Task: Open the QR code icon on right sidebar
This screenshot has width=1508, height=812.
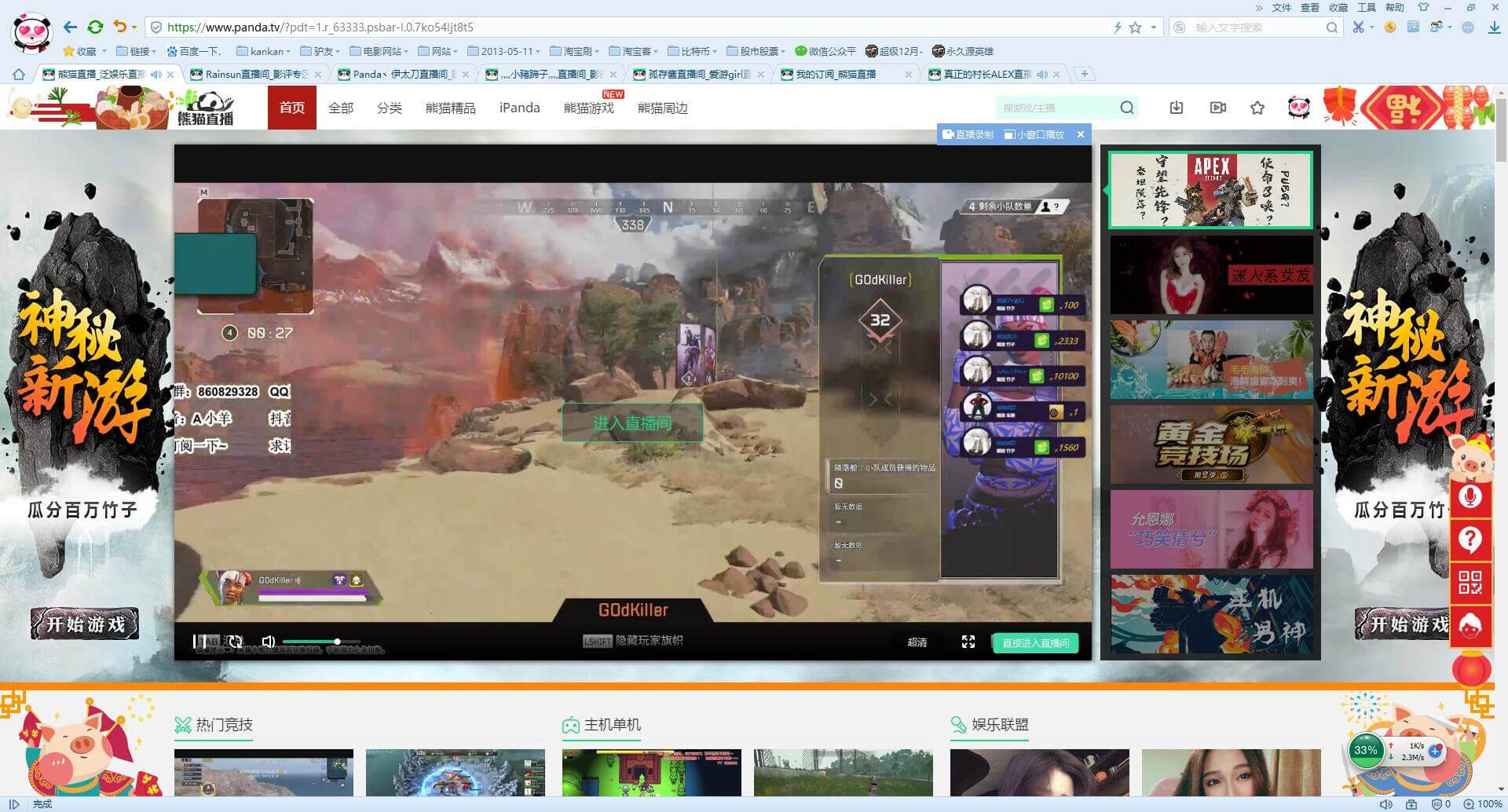Action: pos(1470,582)
